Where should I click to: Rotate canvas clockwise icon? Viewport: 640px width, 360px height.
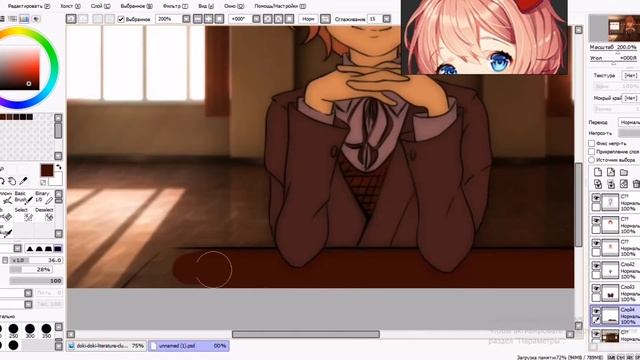pyautogui.click(x=279, y=19)
